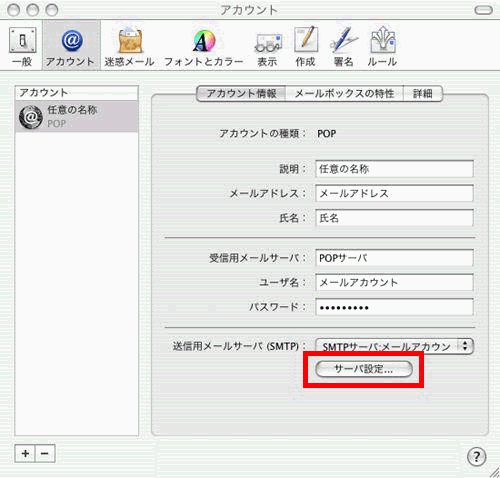Open フォントとカラー preferences

(x=204, y=47)
